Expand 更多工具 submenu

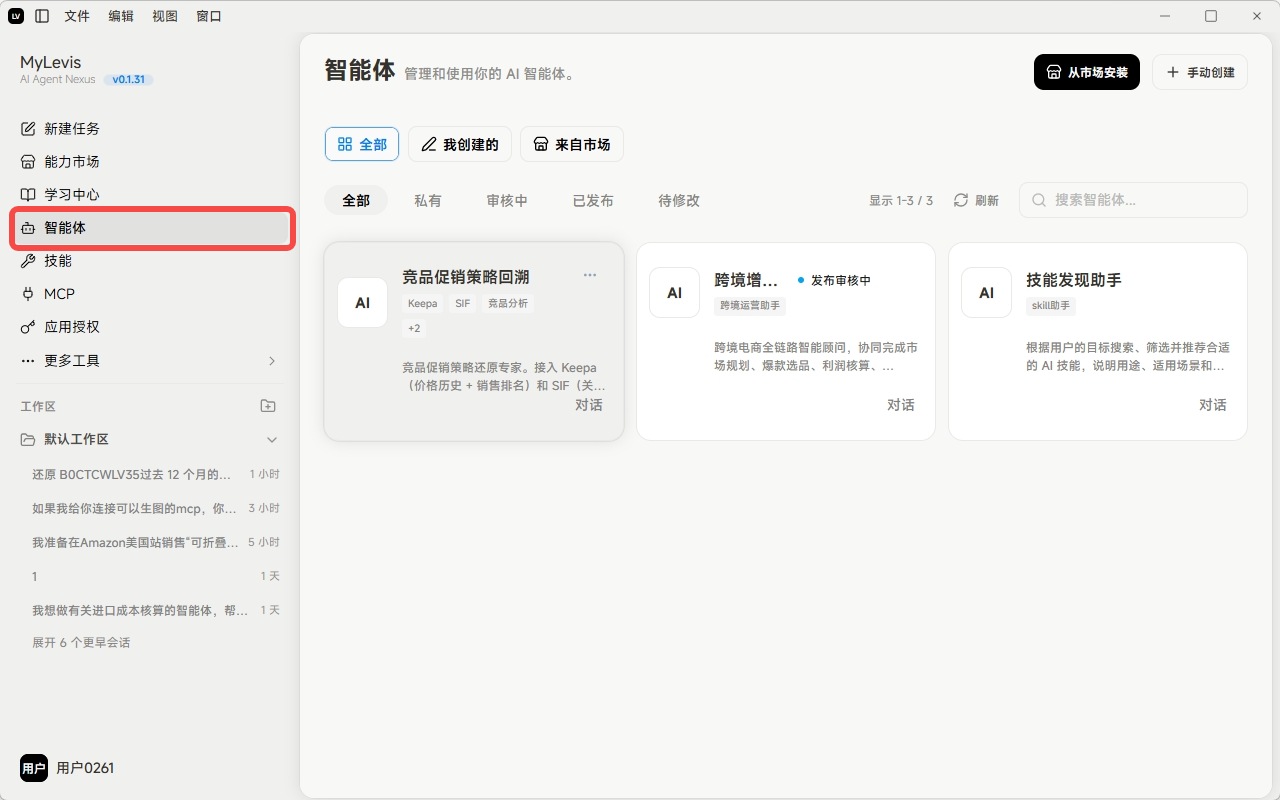click(151, 360)
